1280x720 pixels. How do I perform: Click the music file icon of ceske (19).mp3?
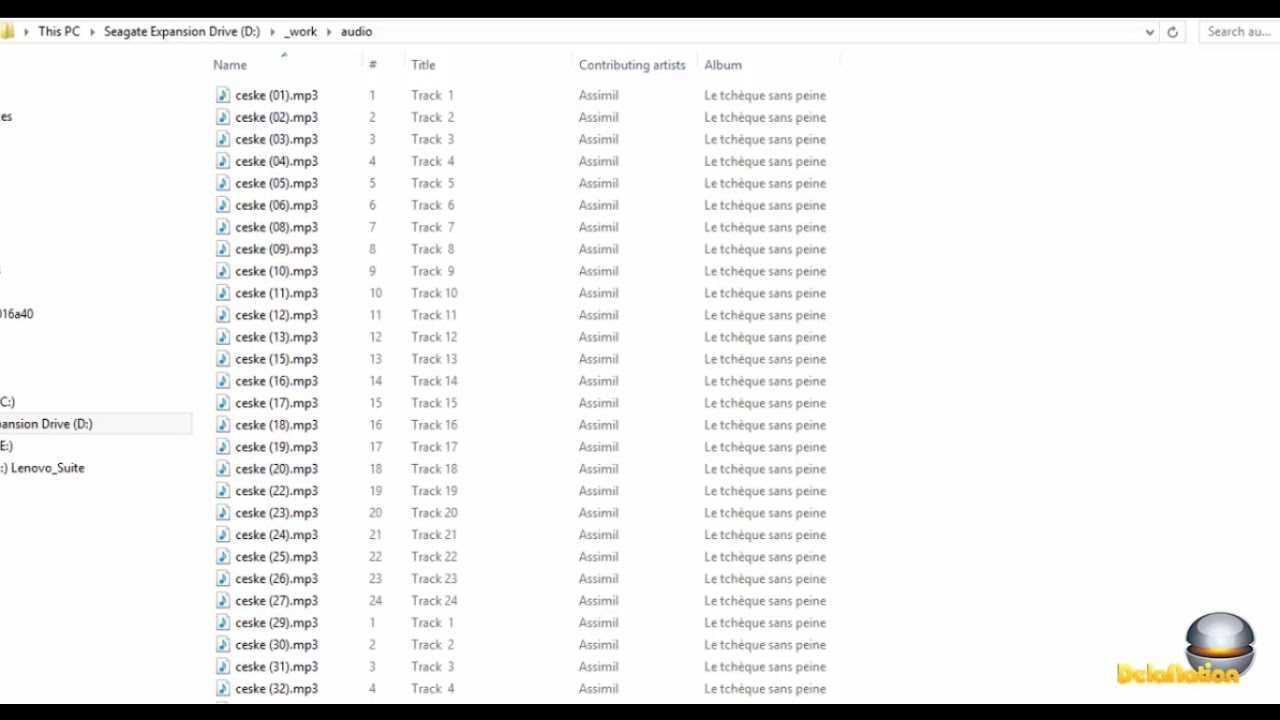(x=223, y=447)
